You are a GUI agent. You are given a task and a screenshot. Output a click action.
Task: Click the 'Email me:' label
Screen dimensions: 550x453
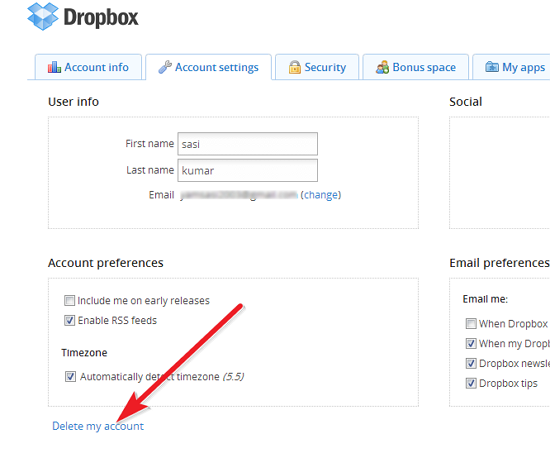485,299
